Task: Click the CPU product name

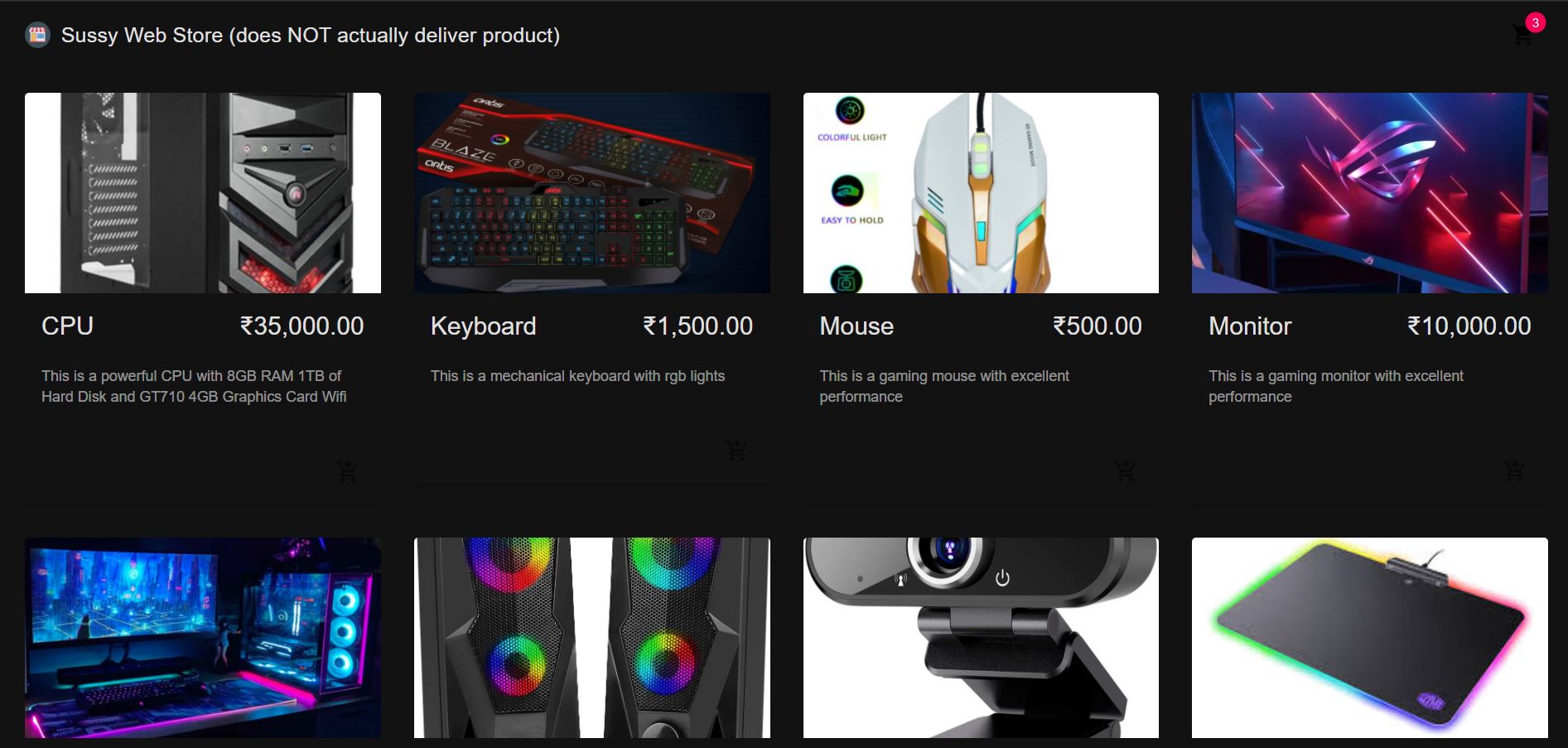Action: pos(67,326)
